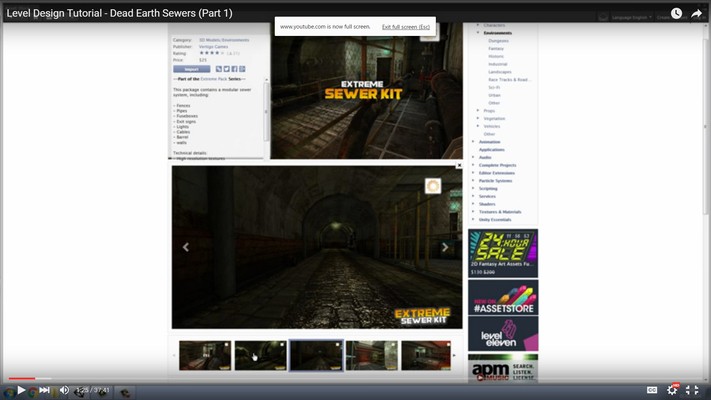Seek on the red video progress bar
The width and height of the screenshot is (711, 400).
coord(22,378)
